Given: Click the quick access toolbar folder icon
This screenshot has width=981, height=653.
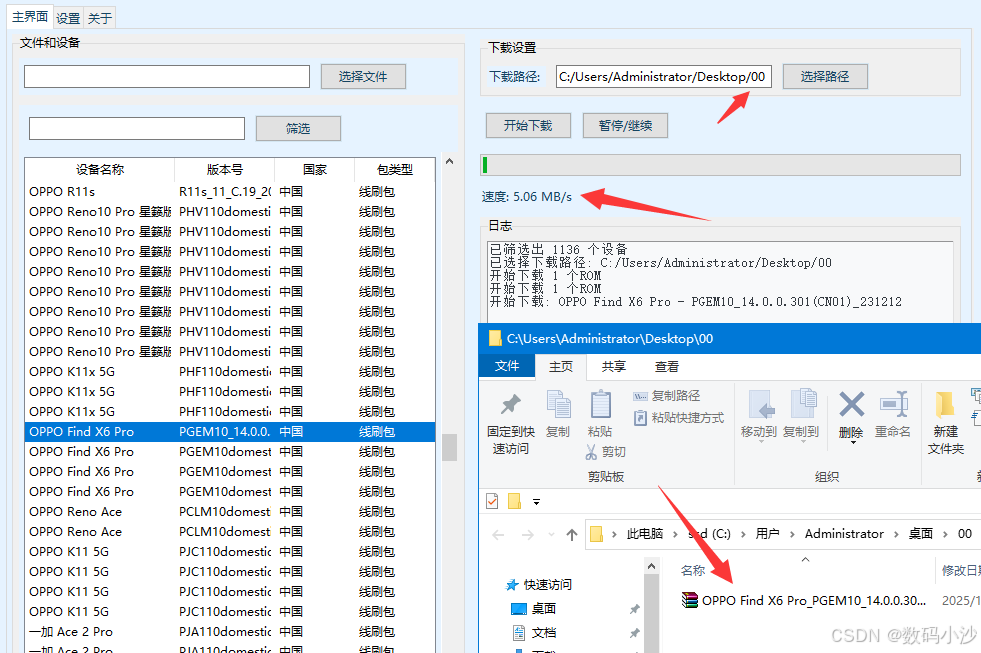Looking at the screenshot, I should tap(514, 501).
